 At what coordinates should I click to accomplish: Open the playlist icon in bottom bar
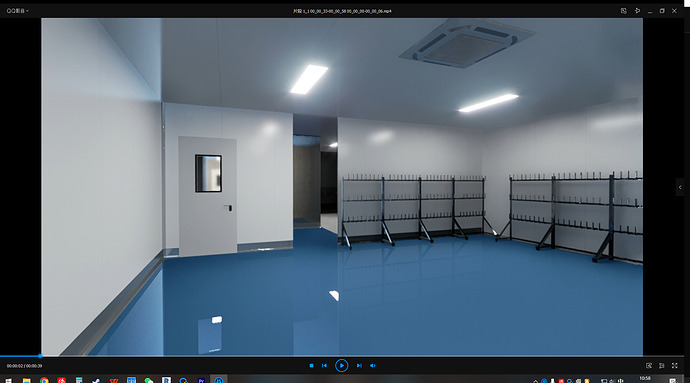pyautogui.click(x=661, y=365)
